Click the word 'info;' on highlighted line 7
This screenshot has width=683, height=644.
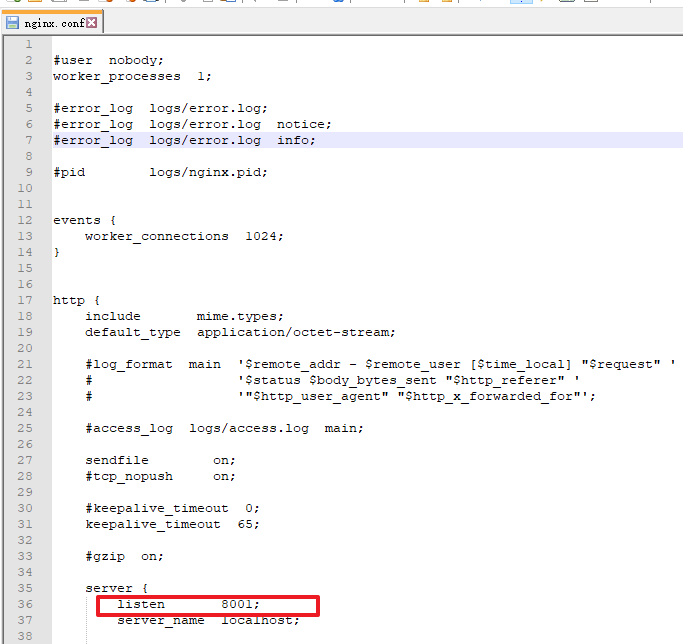(x=296, y=140)
